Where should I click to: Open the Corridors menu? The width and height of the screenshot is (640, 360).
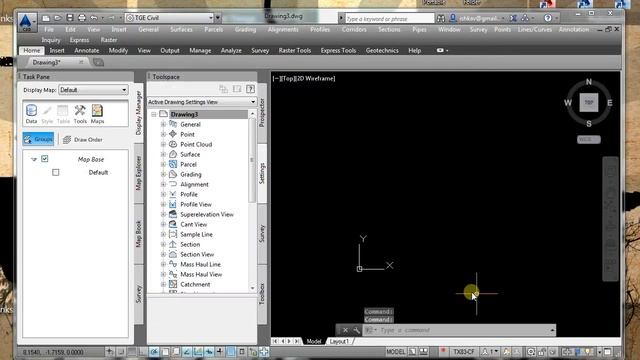tap(354, 29)
